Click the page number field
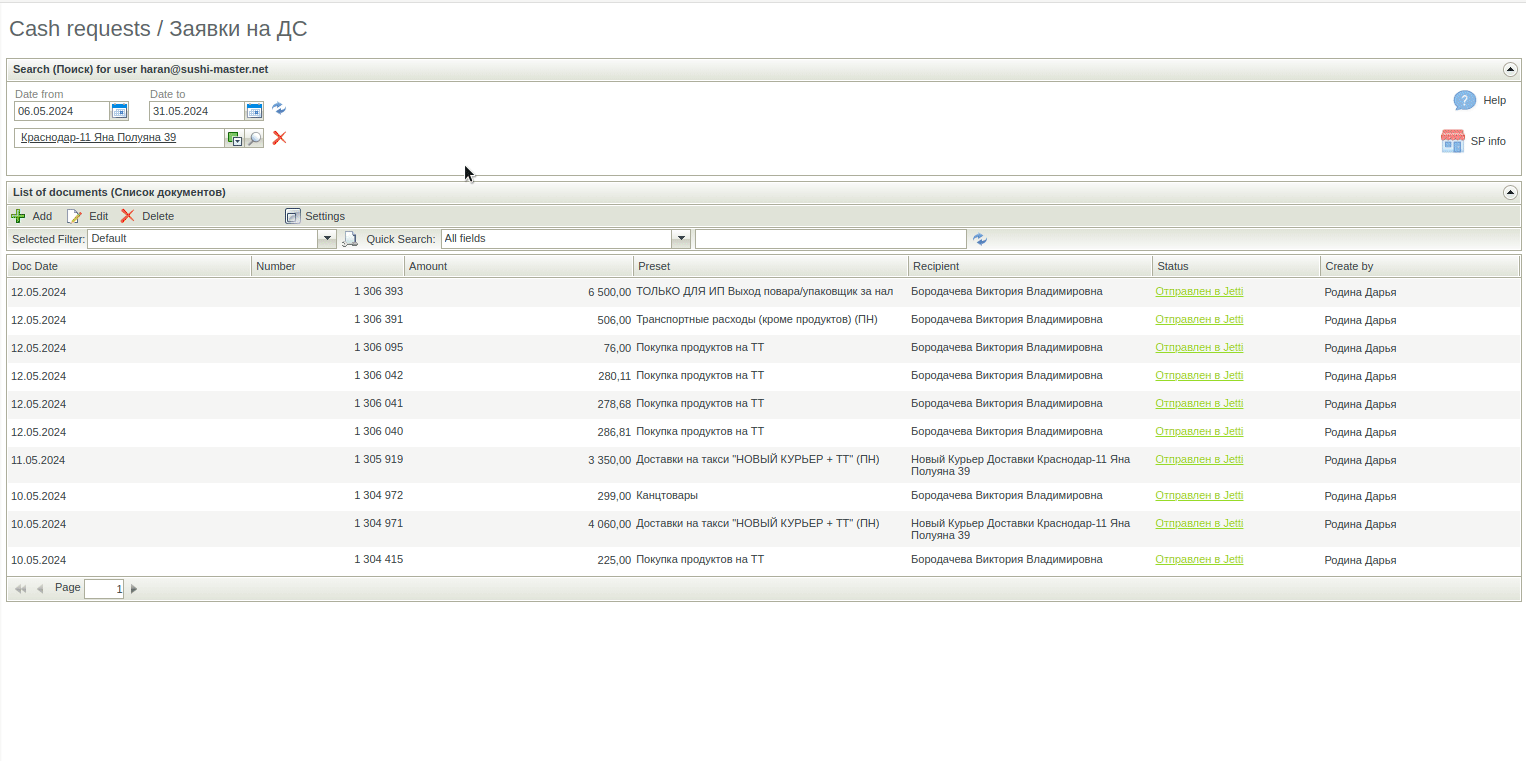1526x761 pixels. tap(104, 589)
